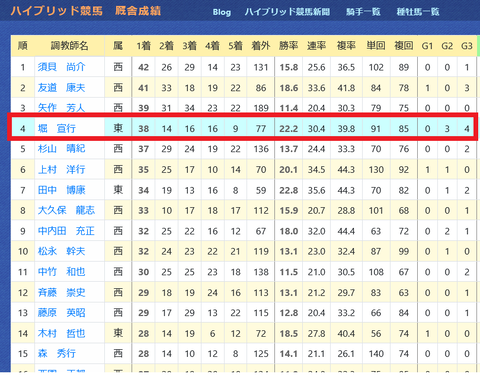Select rank number 10 in 松永 幹夫 row
The height and width of the screenshot is (380, 480).
[x=23, y=251]
